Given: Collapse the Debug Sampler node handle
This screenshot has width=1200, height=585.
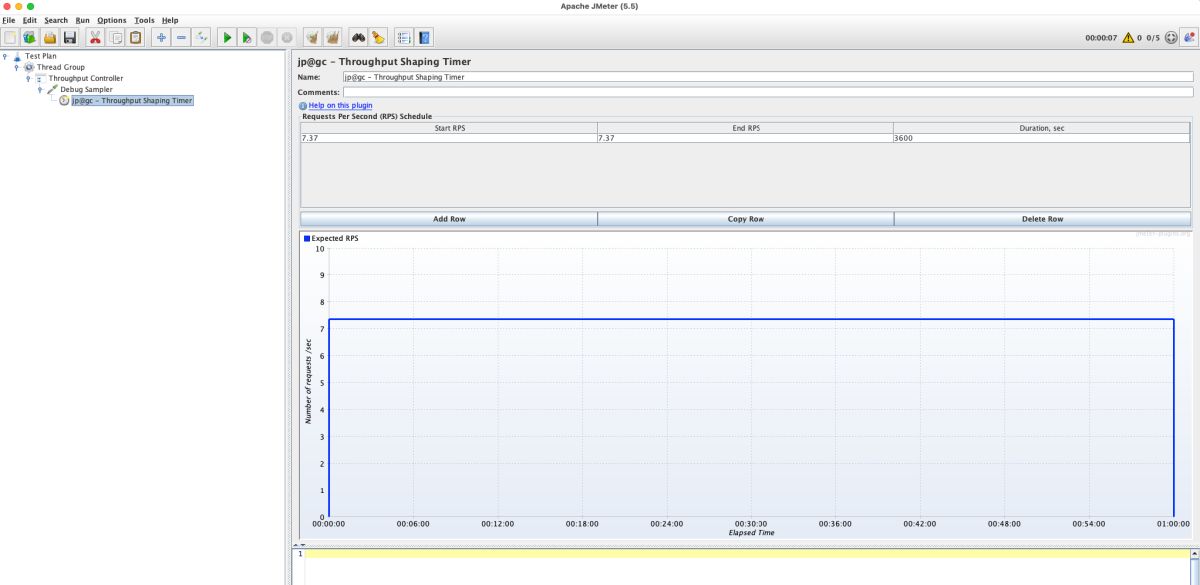Looking at the screenshot, I should pyautogui.click(x=40, y=89).
